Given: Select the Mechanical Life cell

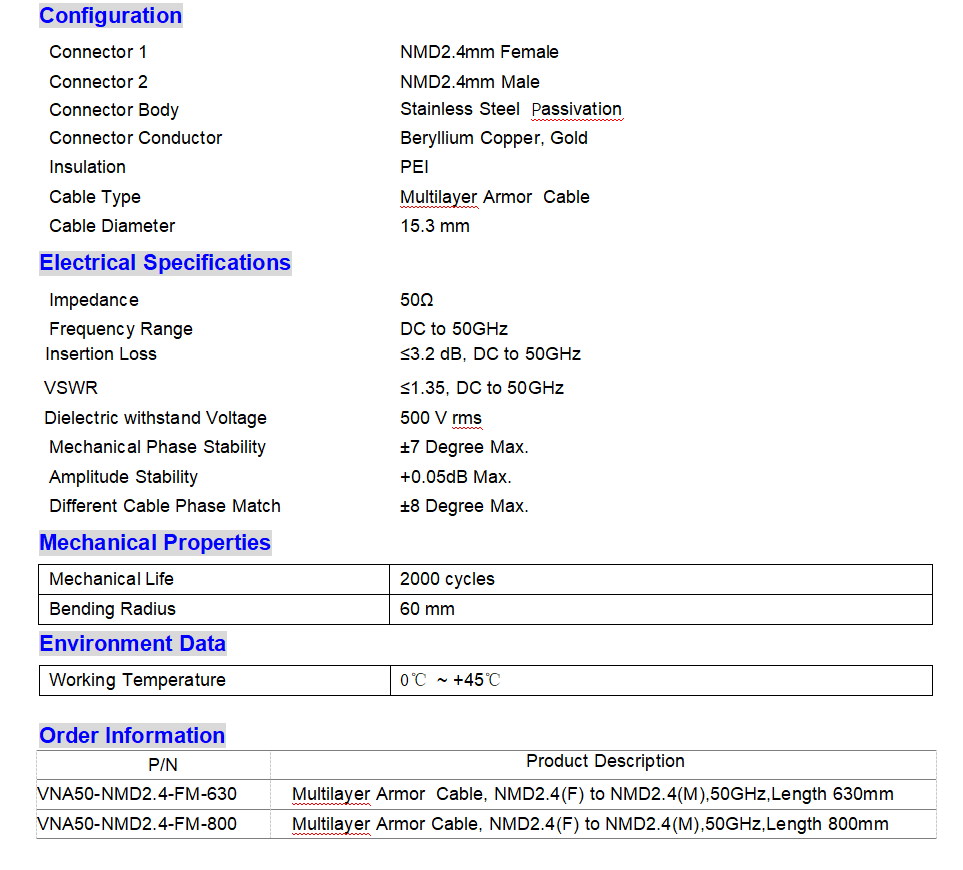Looking at the screenshot, I should pyautogui.click(x=214, y=580).
